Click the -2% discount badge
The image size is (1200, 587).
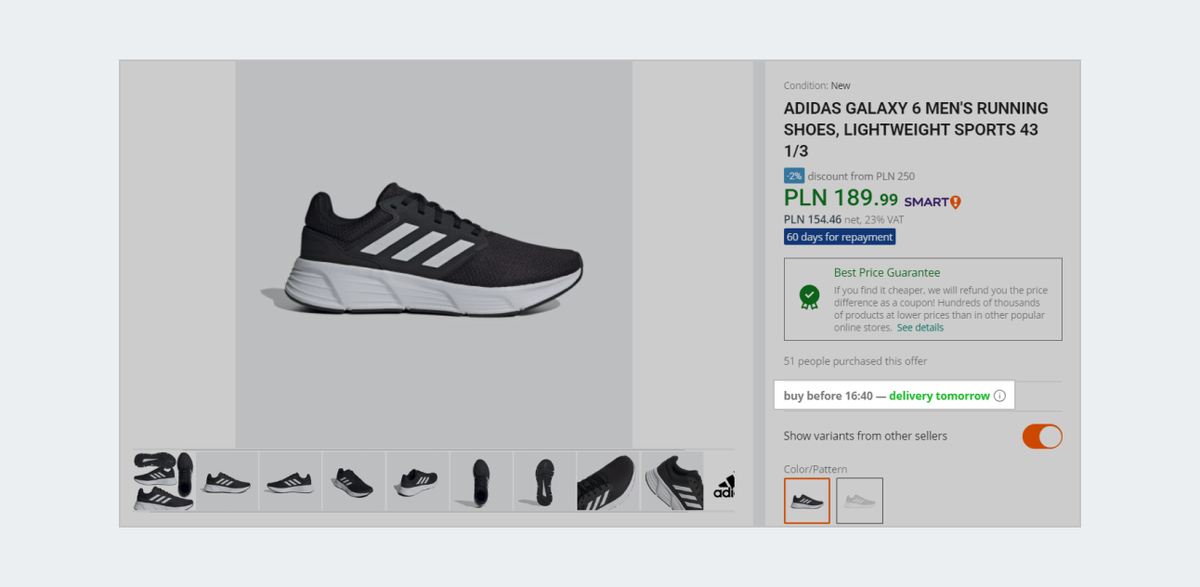click(794, 176)
